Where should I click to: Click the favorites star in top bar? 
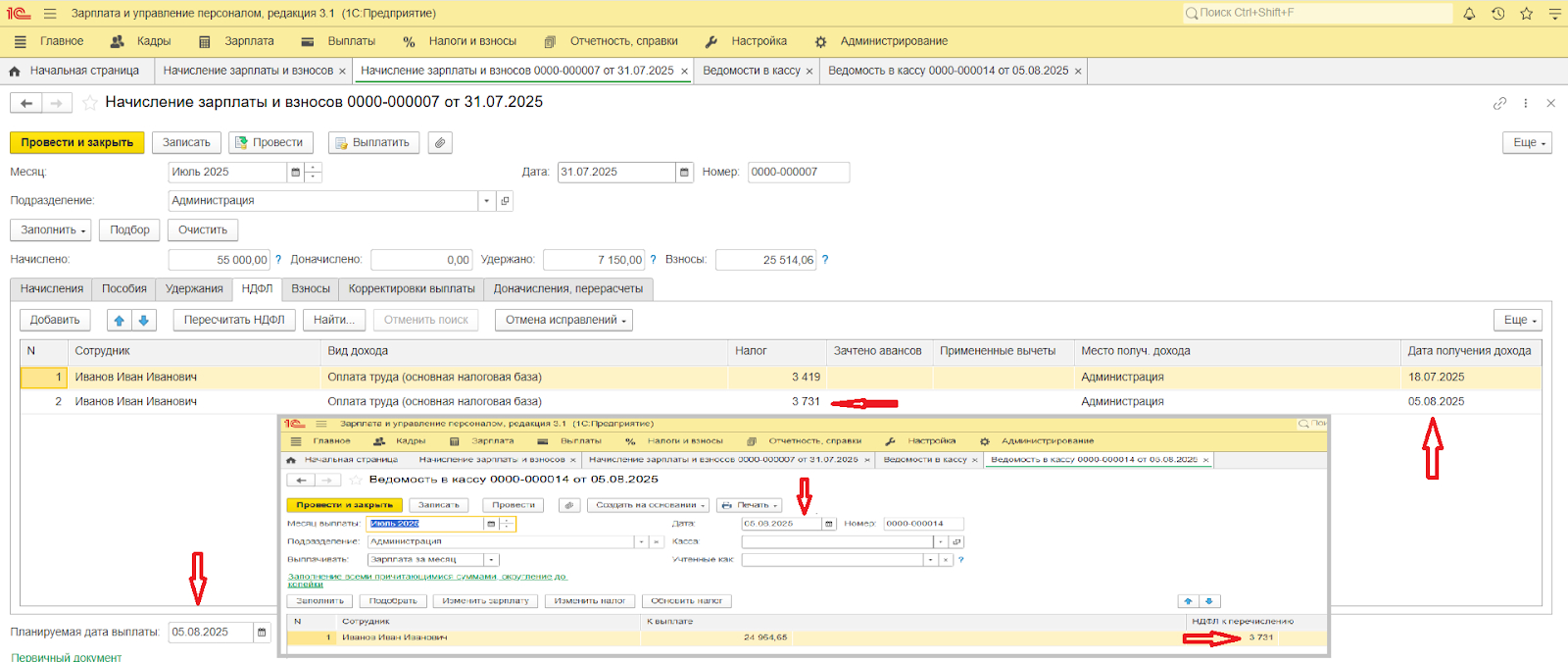point(1526,14)
